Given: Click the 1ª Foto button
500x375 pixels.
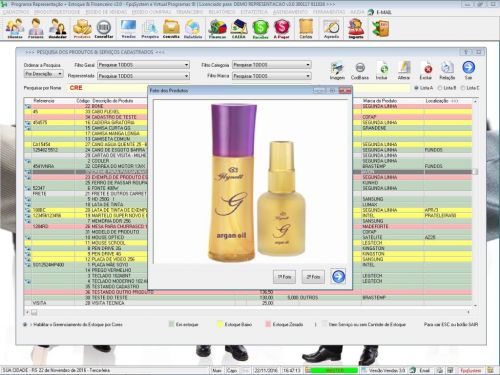Looking at the screenshot, I should tap(284, 277).
